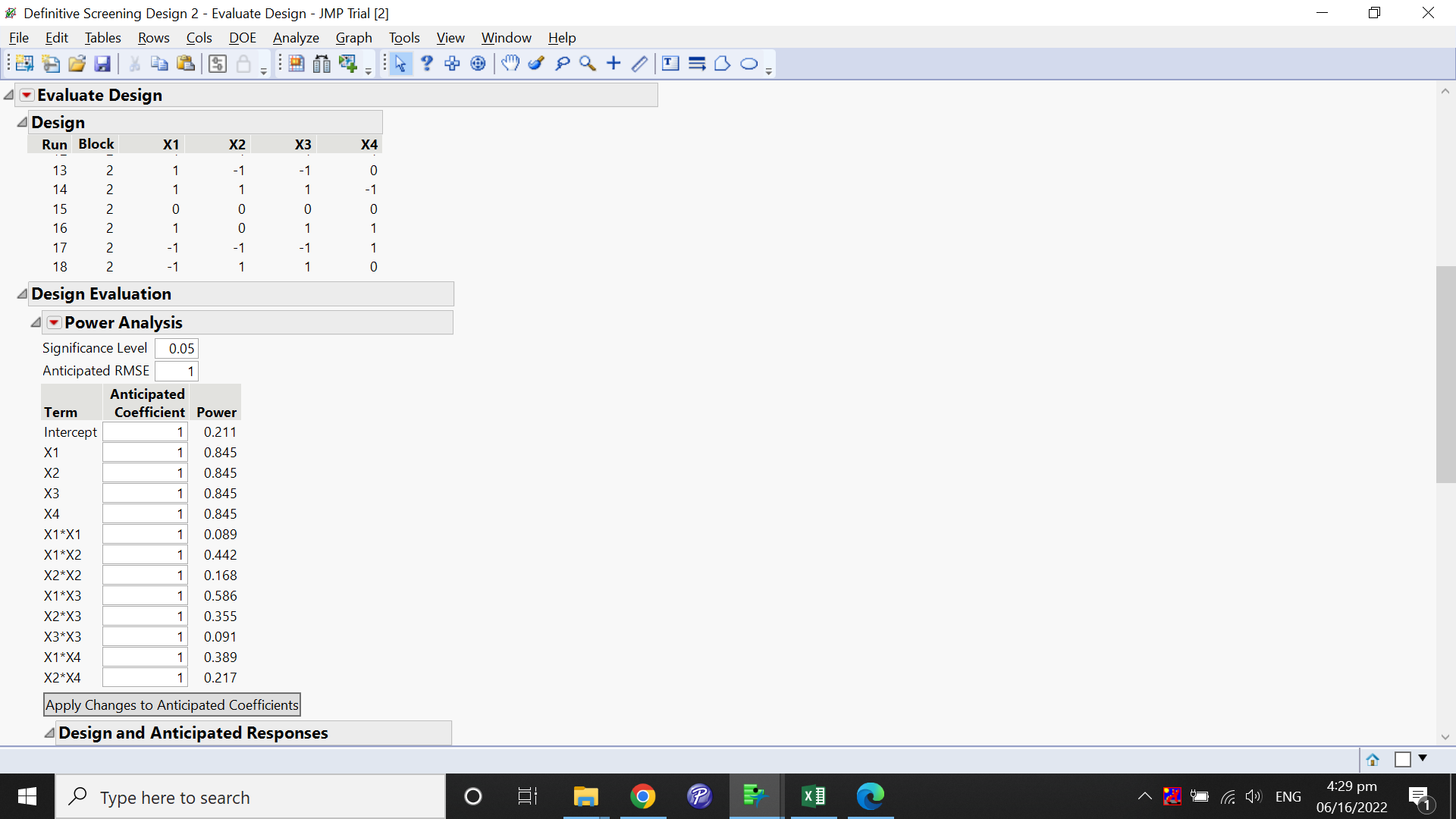This screenshot has height=819, width=1456.
Task: Activate the Brush tool
Action: pos(537,64)
